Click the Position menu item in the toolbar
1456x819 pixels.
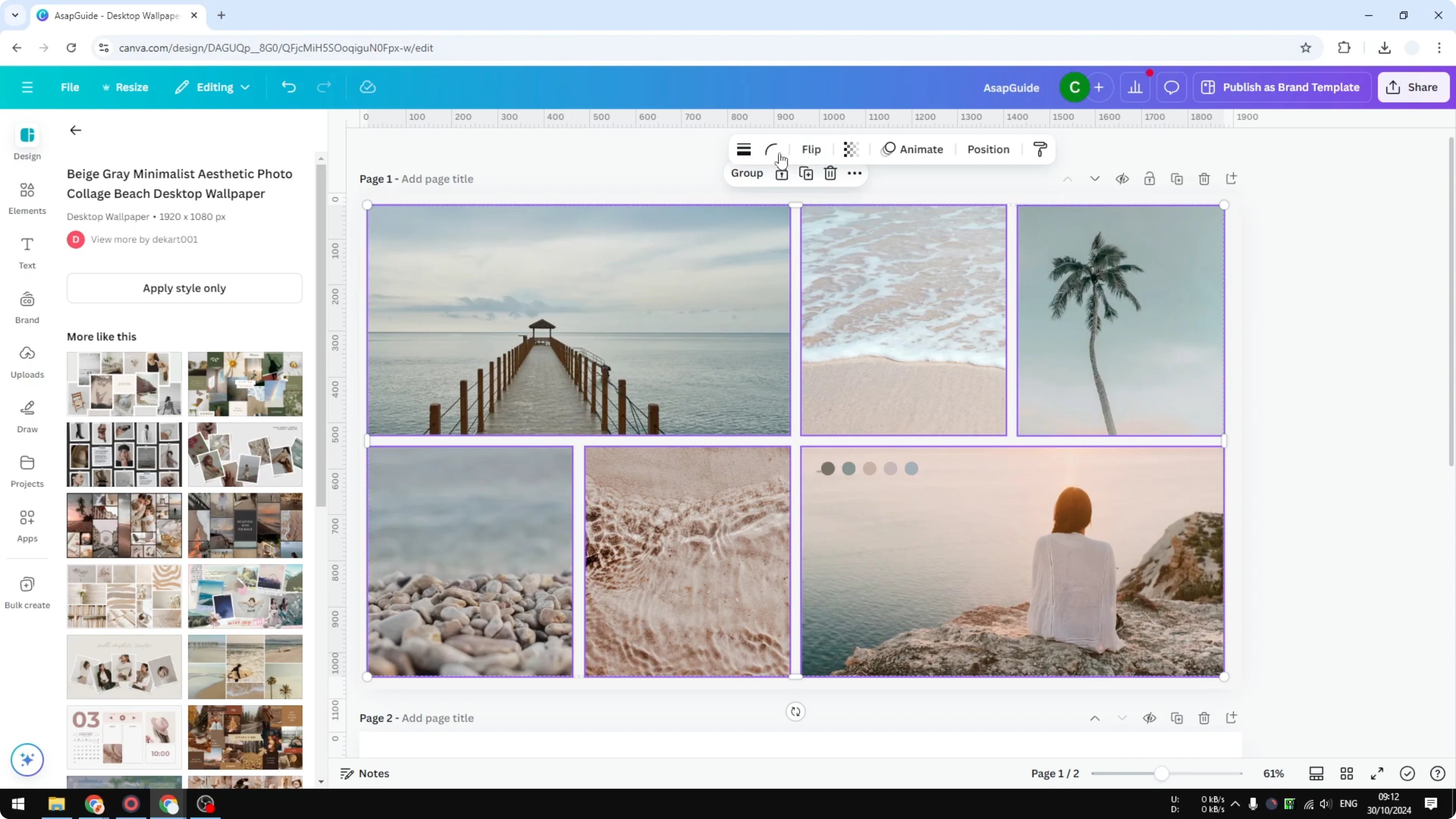988,149
